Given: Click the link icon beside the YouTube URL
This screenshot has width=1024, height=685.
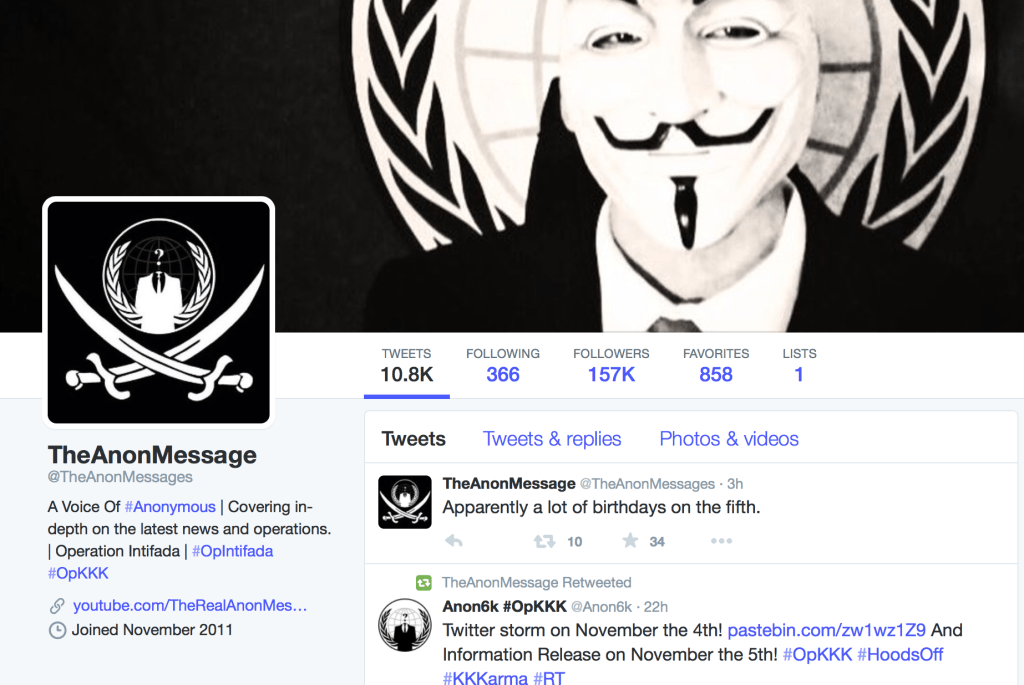Looking at the screenshot, I should [57, 606].
